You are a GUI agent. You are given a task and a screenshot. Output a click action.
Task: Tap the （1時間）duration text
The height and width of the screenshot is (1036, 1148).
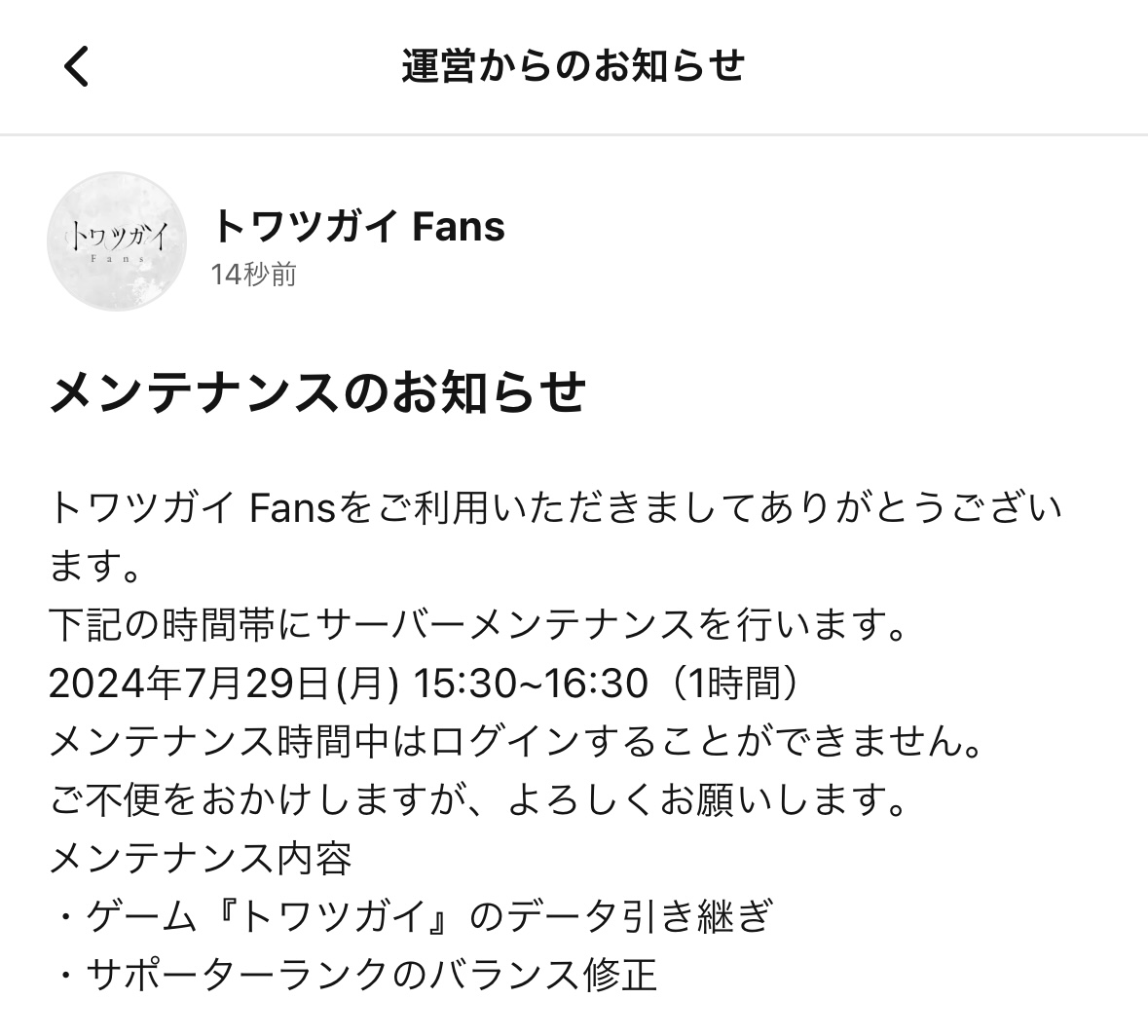click(734, 684)
